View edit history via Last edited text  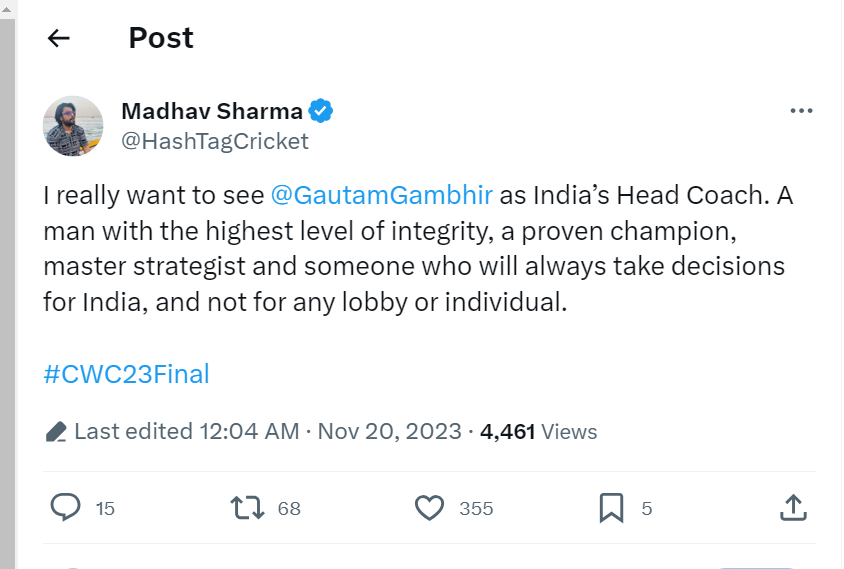point(186,432)
